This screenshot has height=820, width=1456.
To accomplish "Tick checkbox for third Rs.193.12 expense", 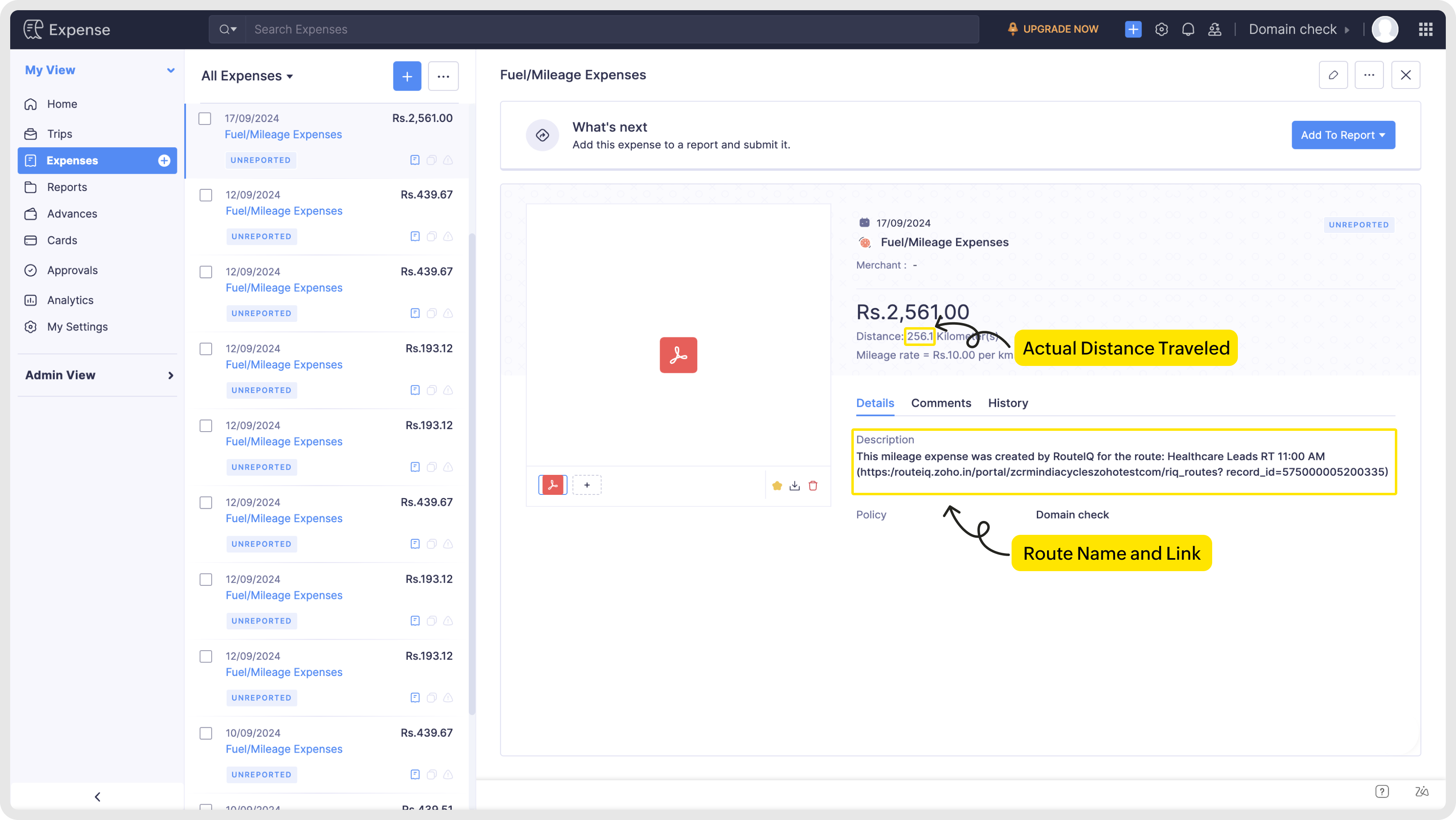I will 206,580.
